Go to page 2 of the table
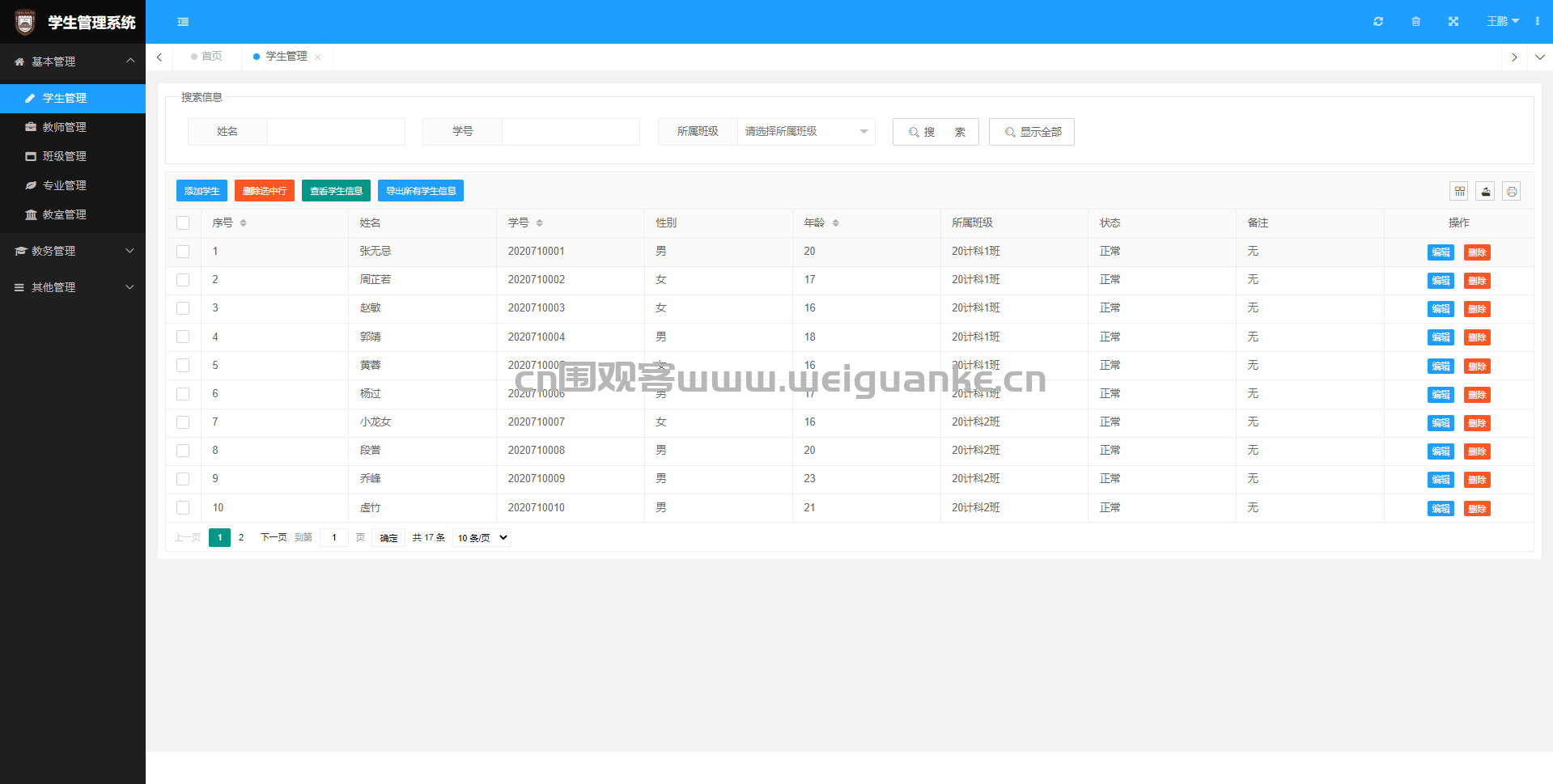The height and width of the screenshot is (784, 1553). click(241, 537)
